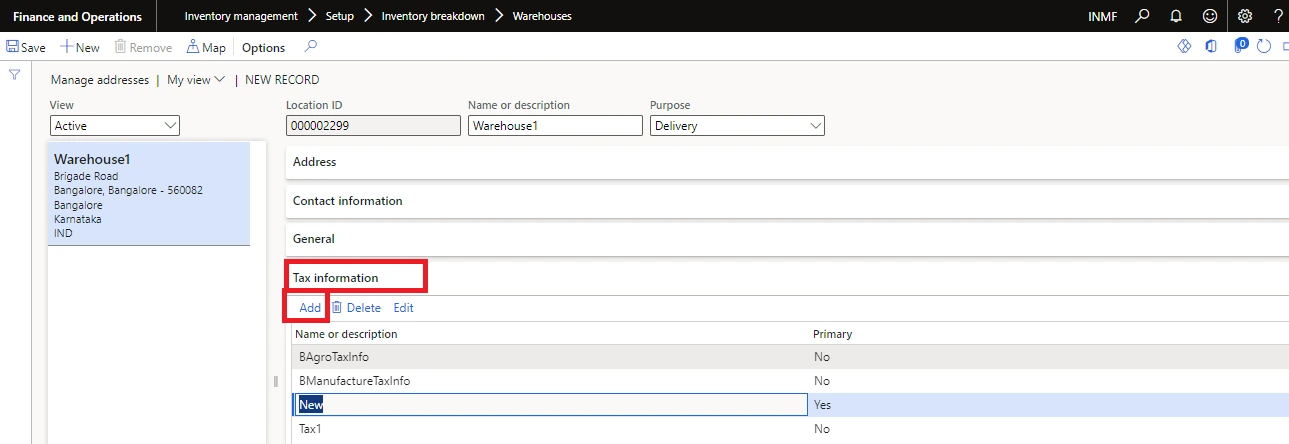
Task: Click the action pane search magnifier
Action: tap(311, 46)
